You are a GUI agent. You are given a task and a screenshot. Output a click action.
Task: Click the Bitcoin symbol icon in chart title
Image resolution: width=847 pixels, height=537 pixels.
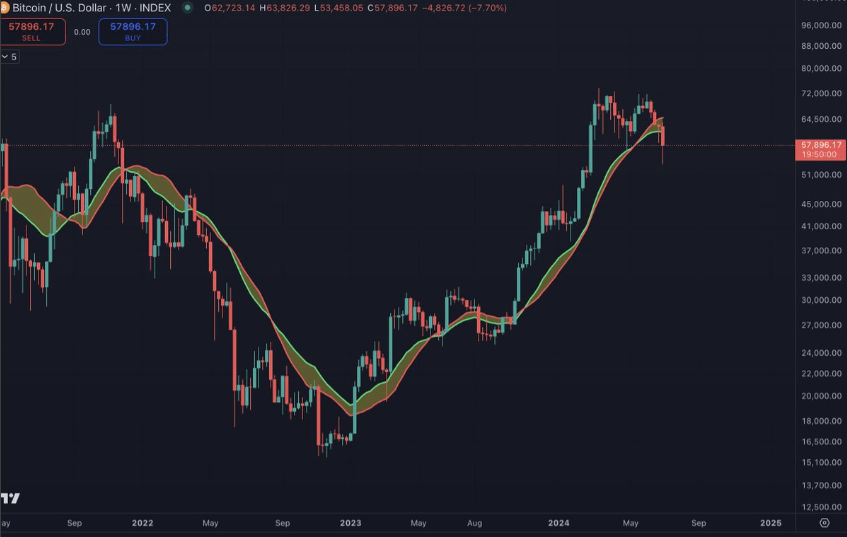(5, 8)
